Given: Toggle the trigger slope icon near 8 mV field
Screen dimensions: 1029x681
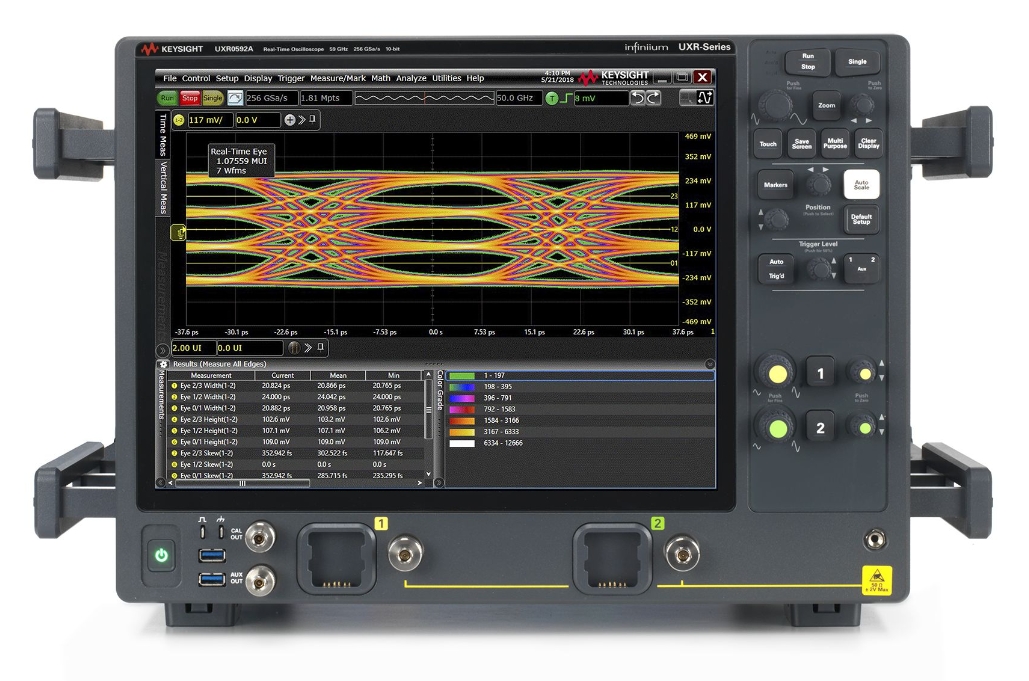Looking at the screenshot, I should 567,99.
